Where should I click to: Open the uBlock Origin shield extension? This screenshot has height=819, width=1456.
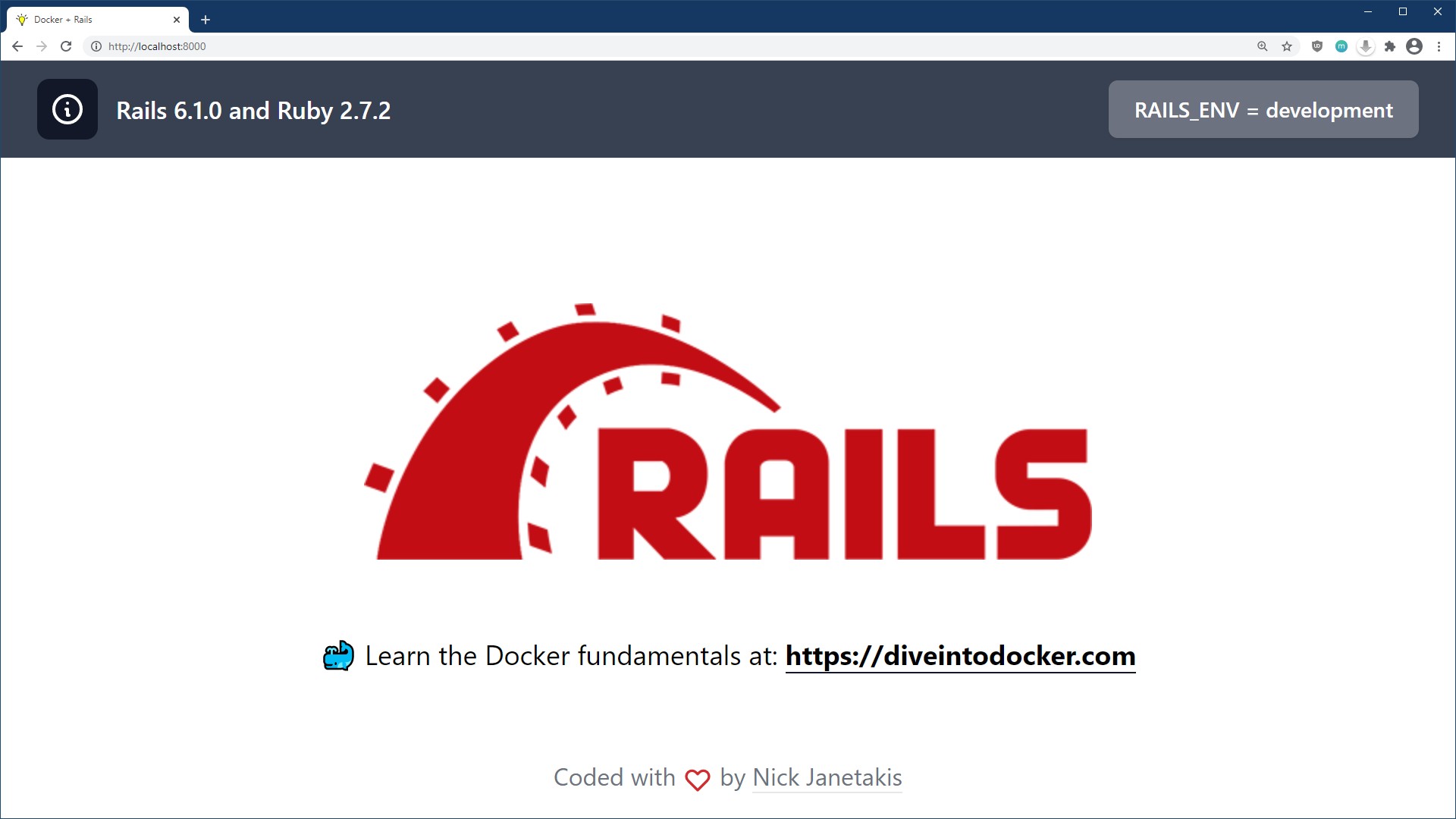click(x=1317, y=46)
